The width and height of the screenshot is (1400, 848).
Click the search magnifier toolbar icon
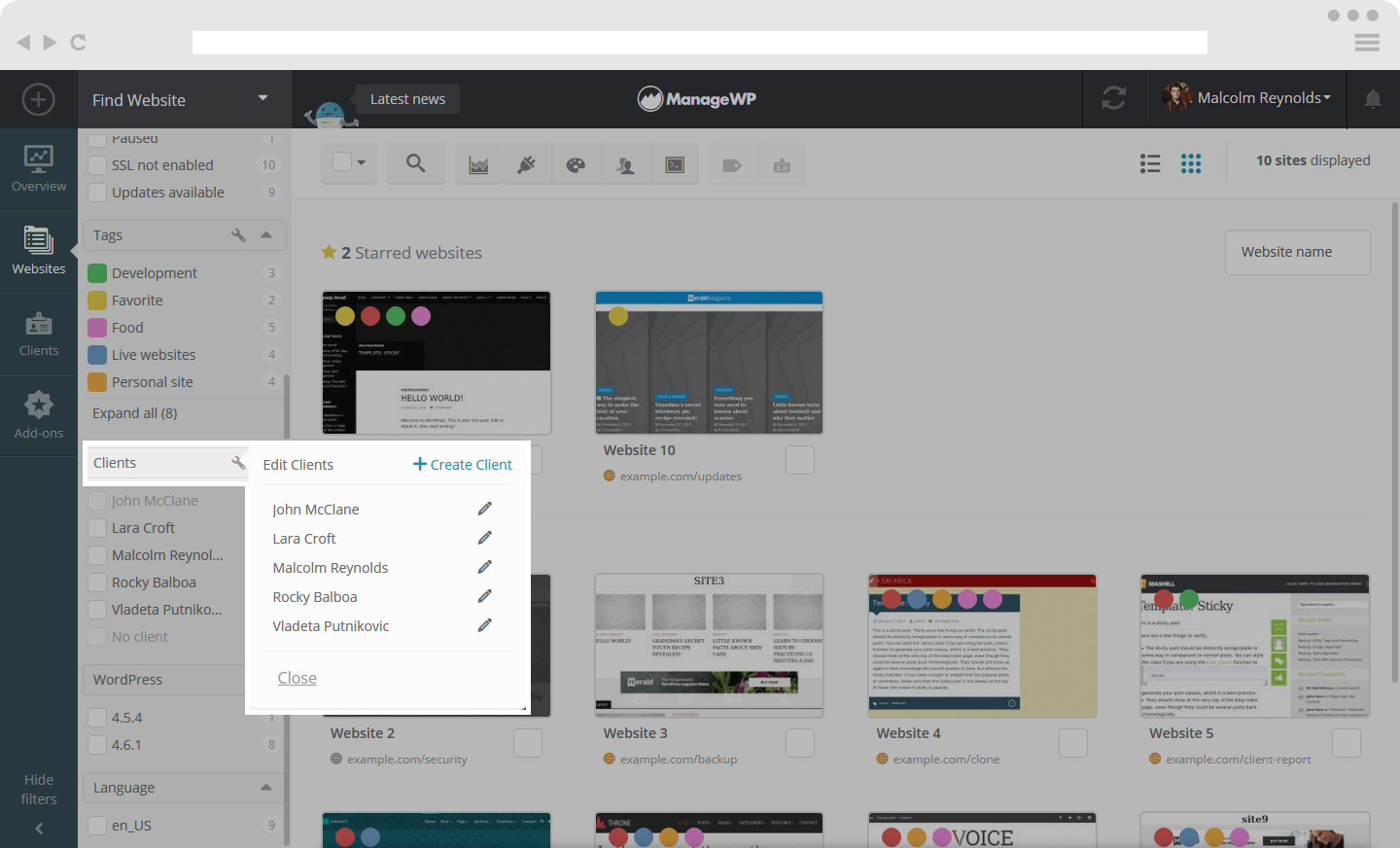click(x=415, y=164)
